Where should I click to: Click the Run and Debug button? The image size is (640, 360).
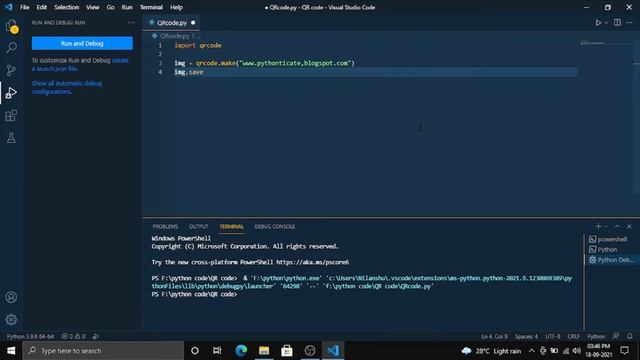click(82, 43)
